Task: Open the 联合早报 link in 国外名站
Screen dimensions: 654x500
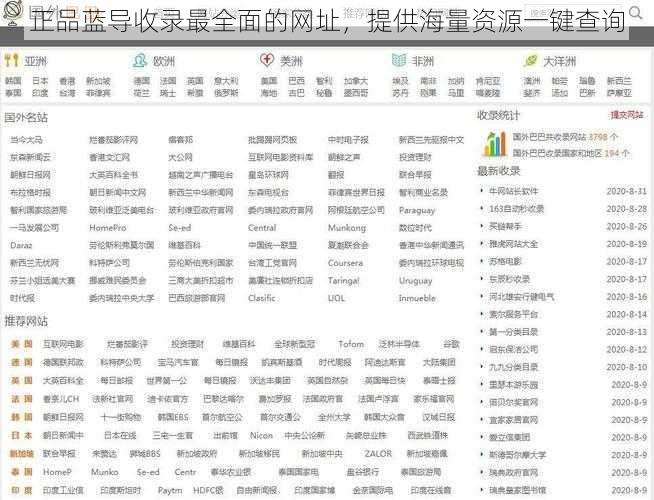Action: (415, 175)
